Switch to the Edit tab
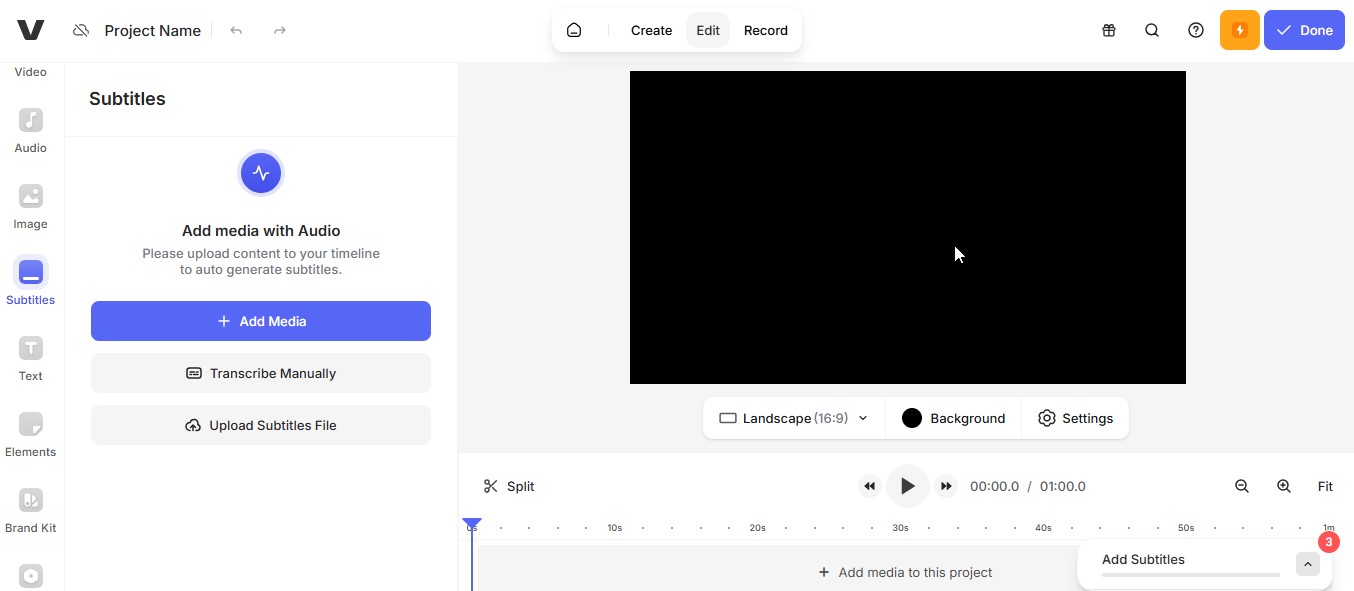The height and width of the screenshot is (591, 1354). pos(708,31)
